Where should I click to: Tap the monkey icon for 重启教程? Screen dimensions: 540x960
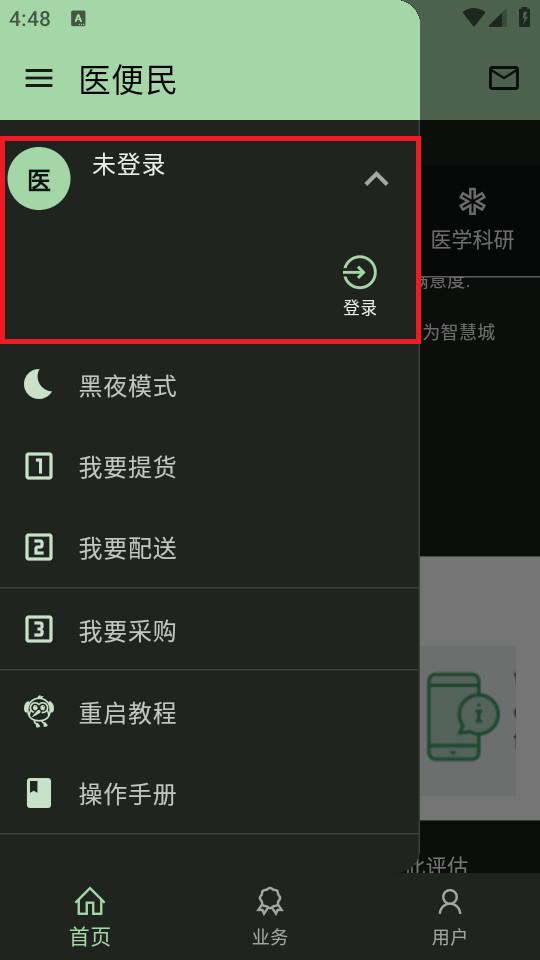coord(39,711)
